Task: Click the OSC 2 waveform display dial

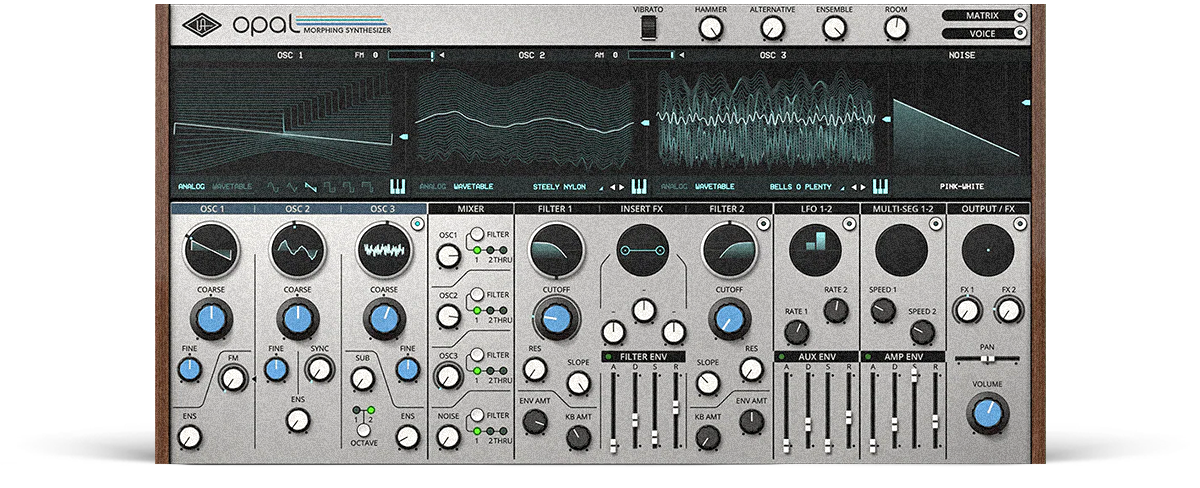Action: (297, 250)
